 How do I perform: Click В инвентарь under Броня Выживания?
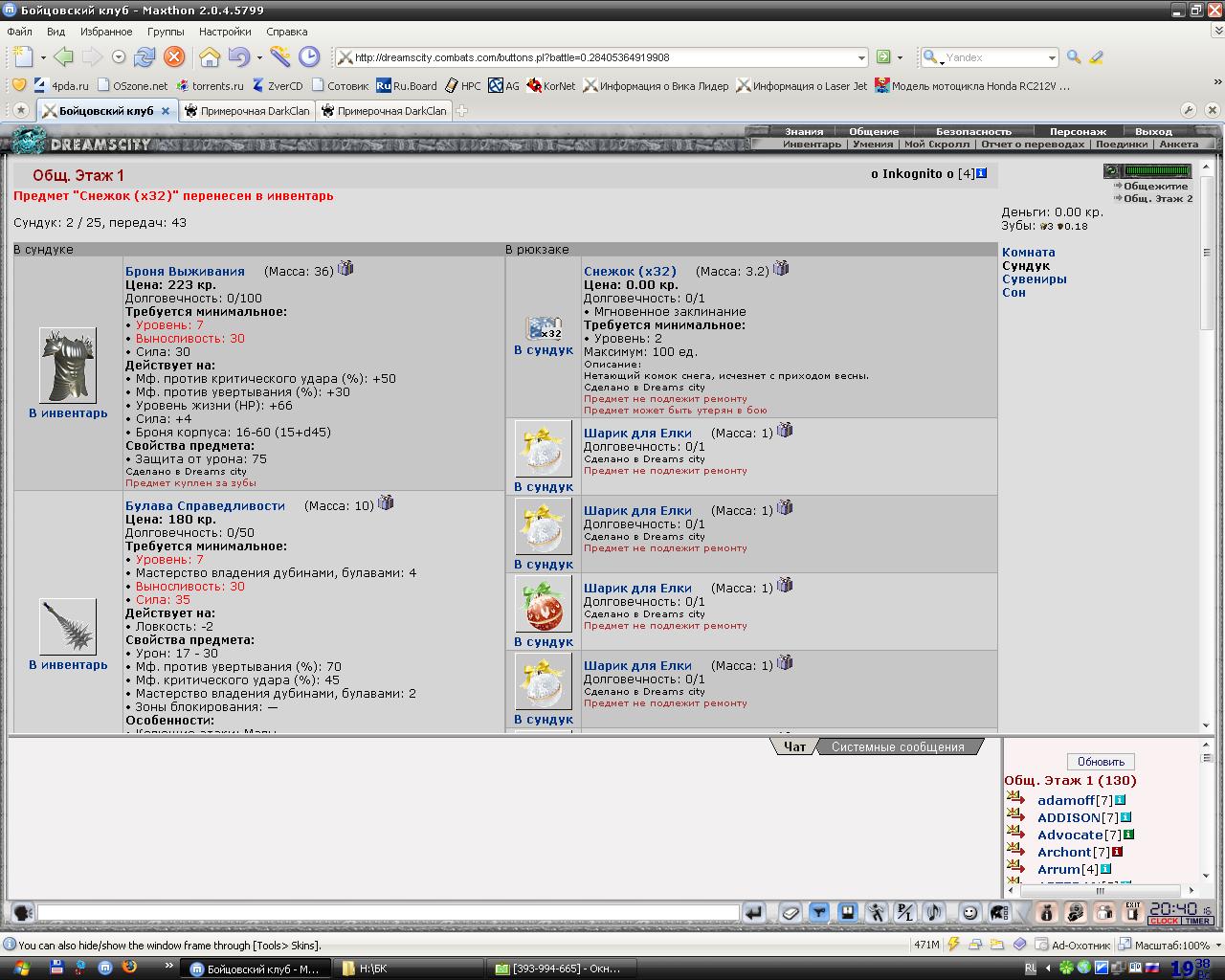(x=68, y=413)
